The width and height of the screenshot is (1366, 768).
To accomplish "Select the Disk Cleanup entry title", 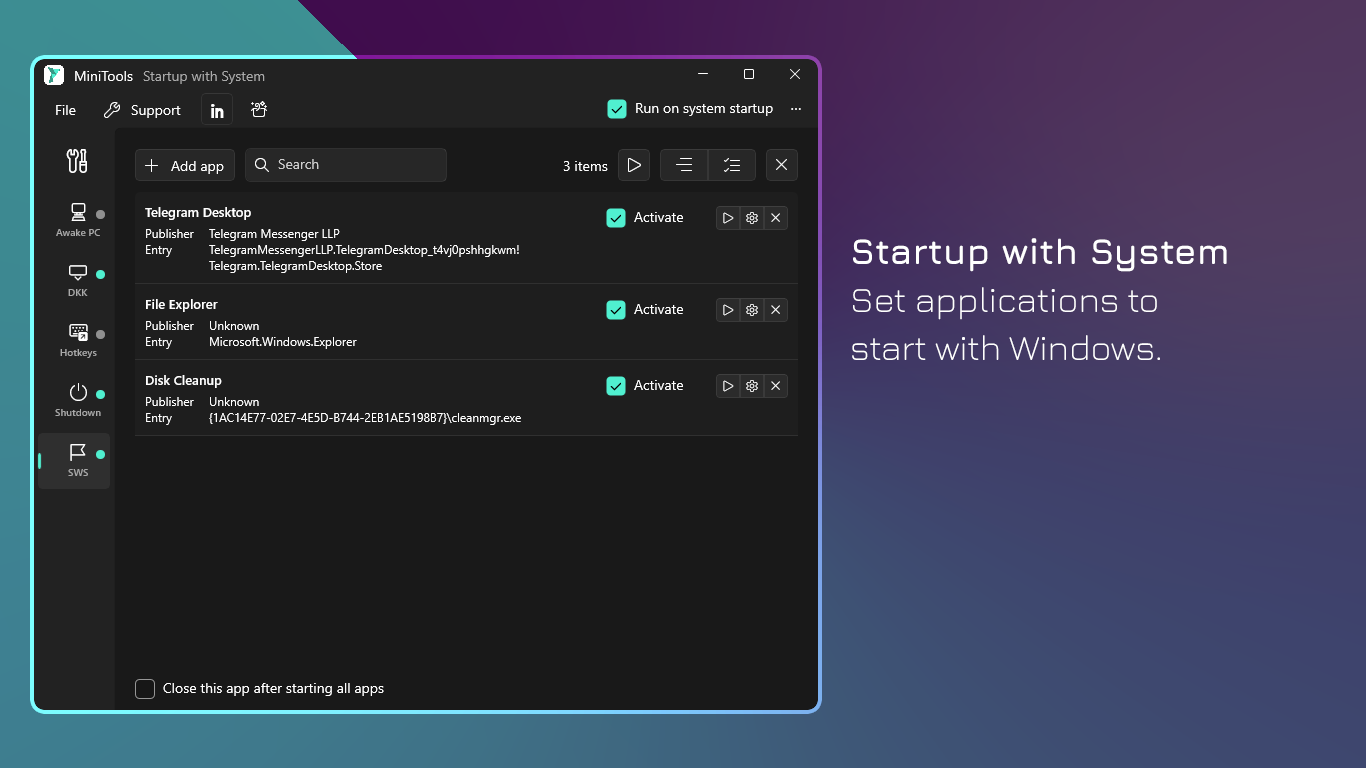I will 183,381.
